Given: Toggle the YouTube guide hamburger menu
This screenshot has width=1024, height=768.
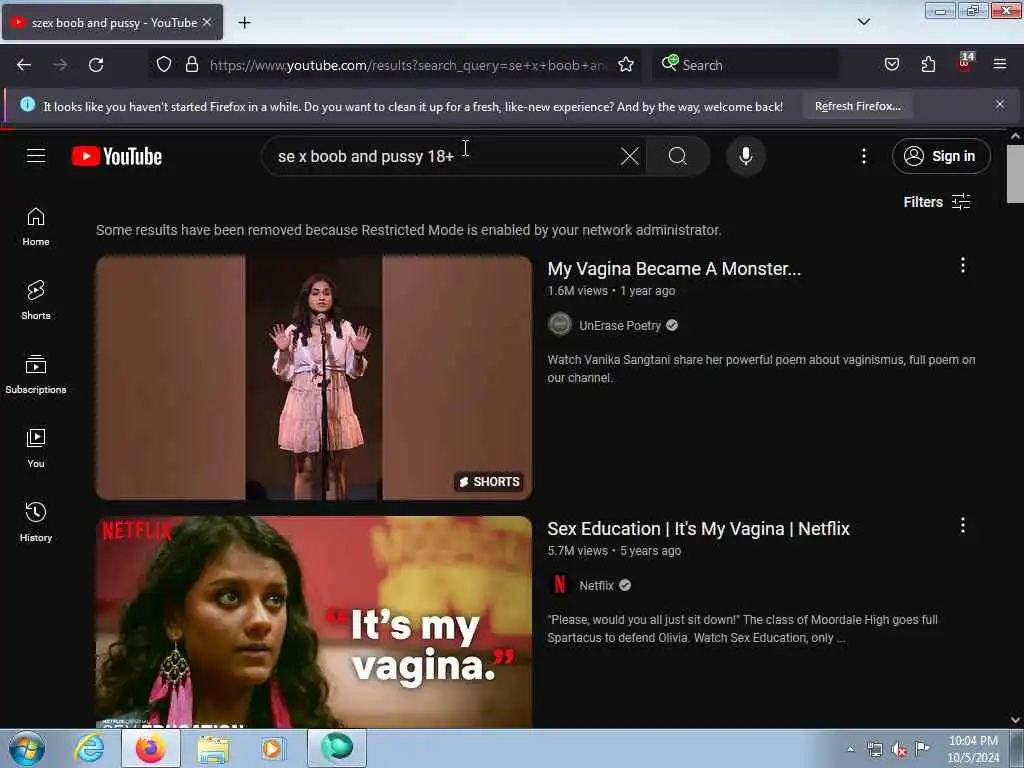Looking at the screenshot, I should [x=36, y=155].
